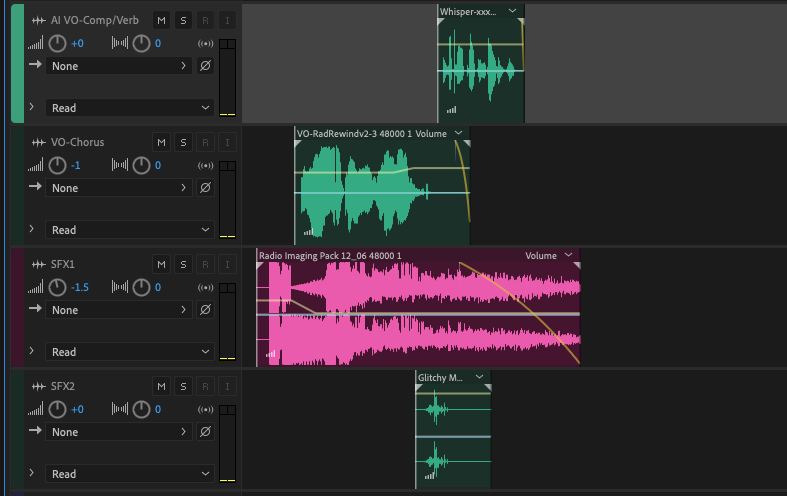This screenshot has height=496, width=787.
Task: Click Sum to Mono icon on SFX2 track
Action: click(206, 410)
